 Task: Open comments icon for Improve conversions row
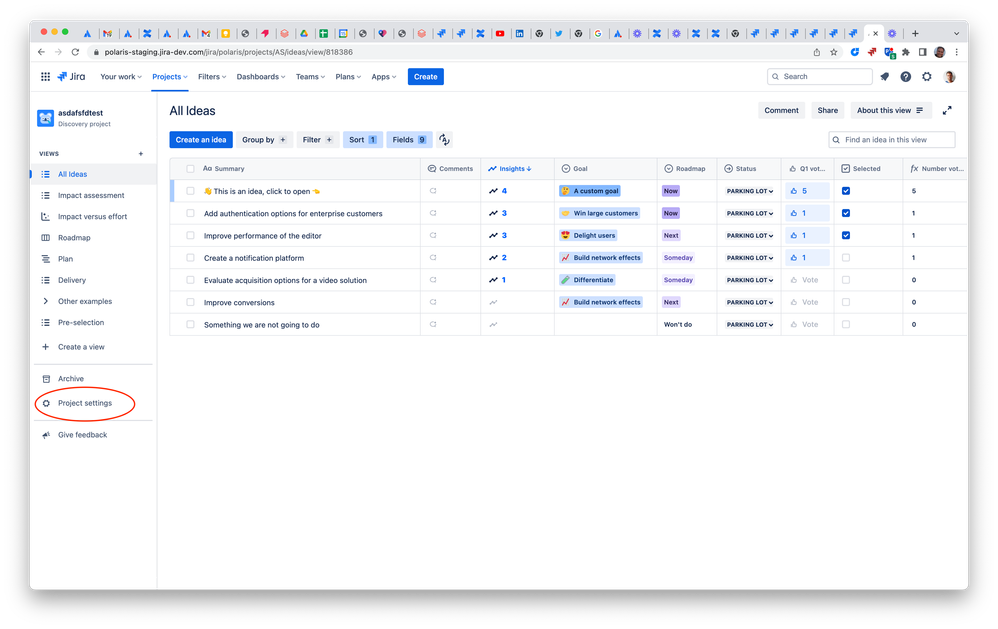click(x=433, y=302)
